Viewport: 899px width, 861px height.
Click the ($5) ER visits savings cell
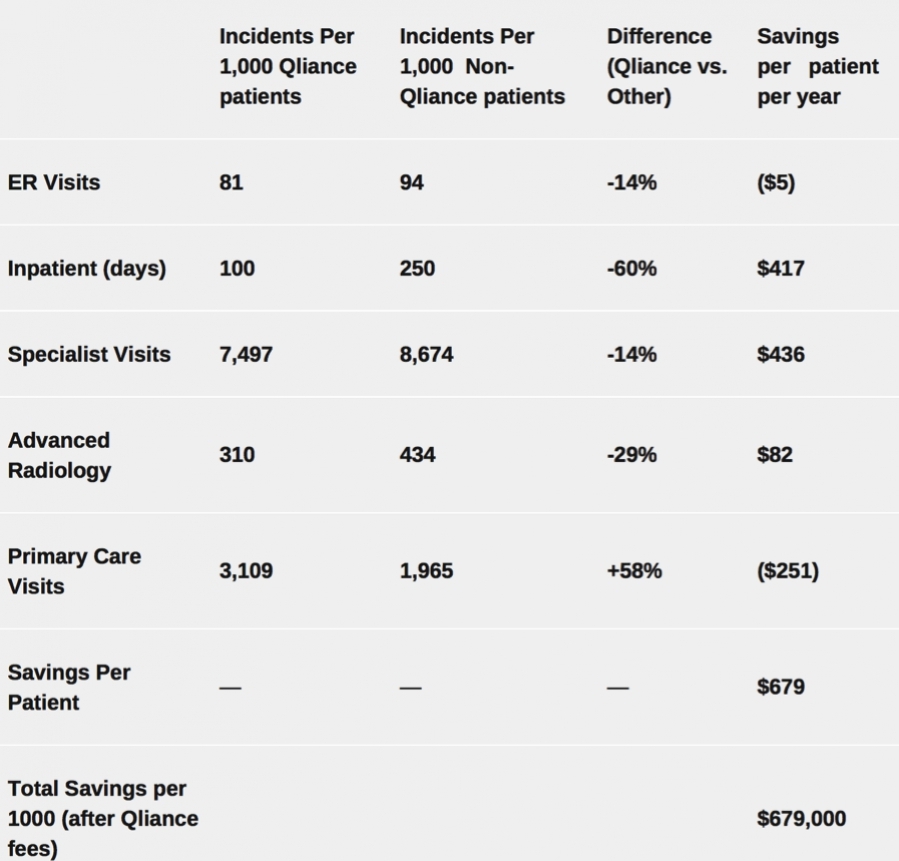click(776, 183)
